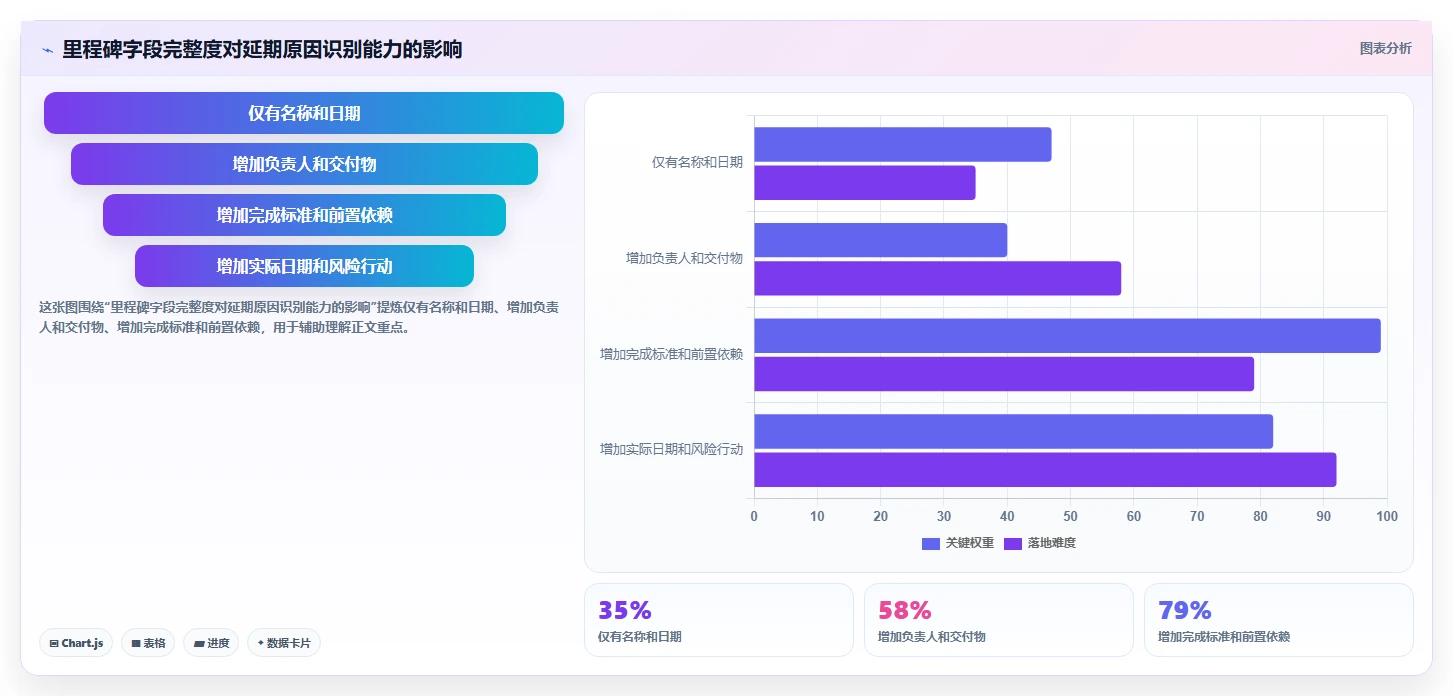Screen dimensions: 1453x696
Task: Click the description paragraph under the funnel
Action: point(299,317)
